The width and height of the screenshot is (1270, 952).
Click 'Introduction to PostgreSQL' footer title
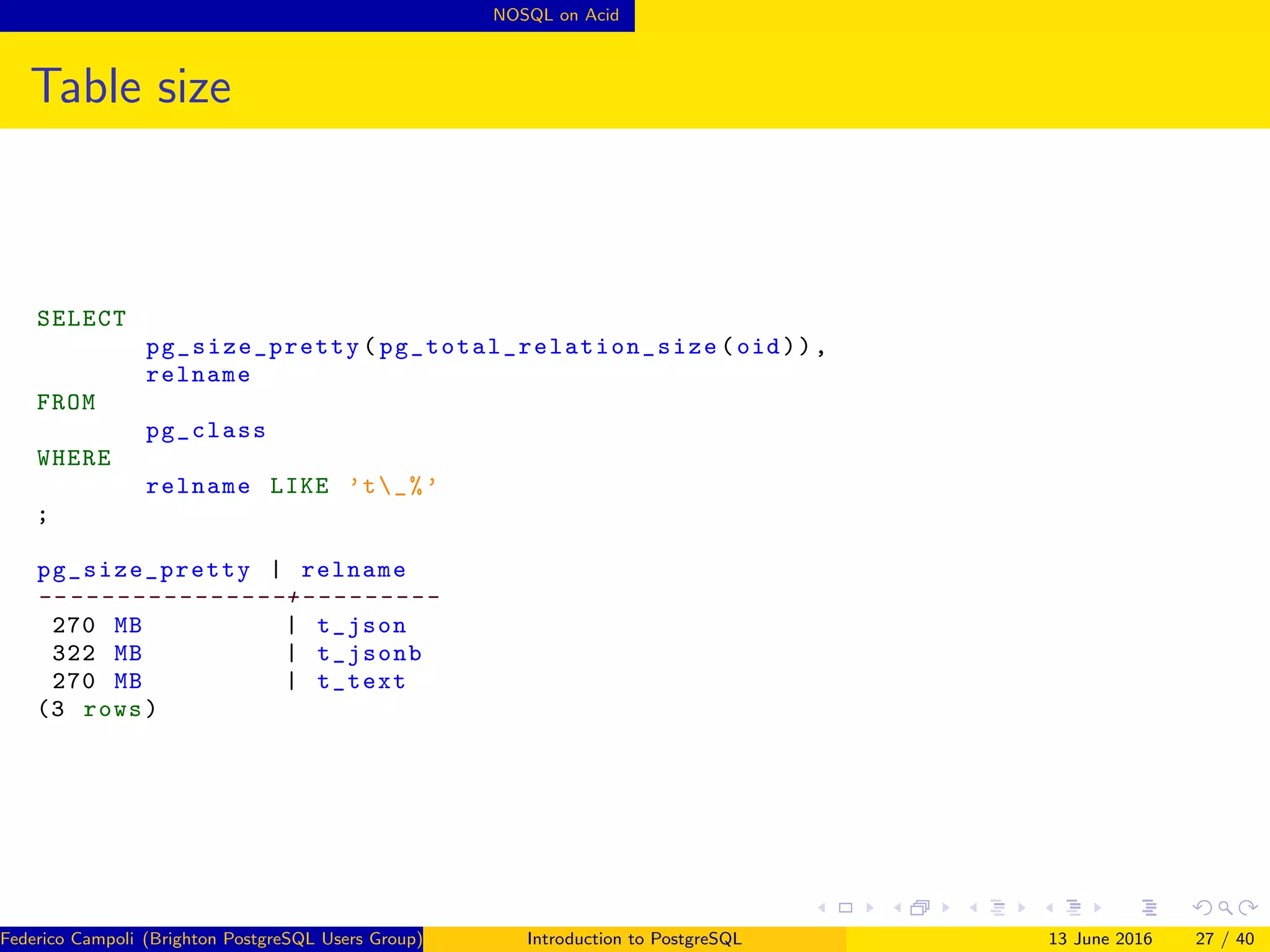pos(634,939)
